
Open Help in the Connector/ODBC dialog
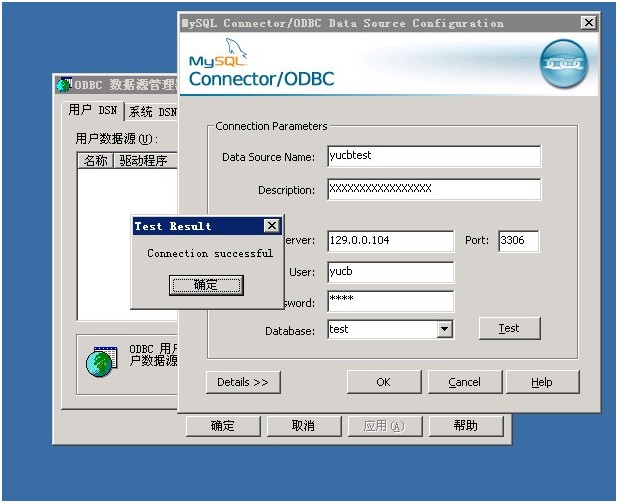click(542, 382)
